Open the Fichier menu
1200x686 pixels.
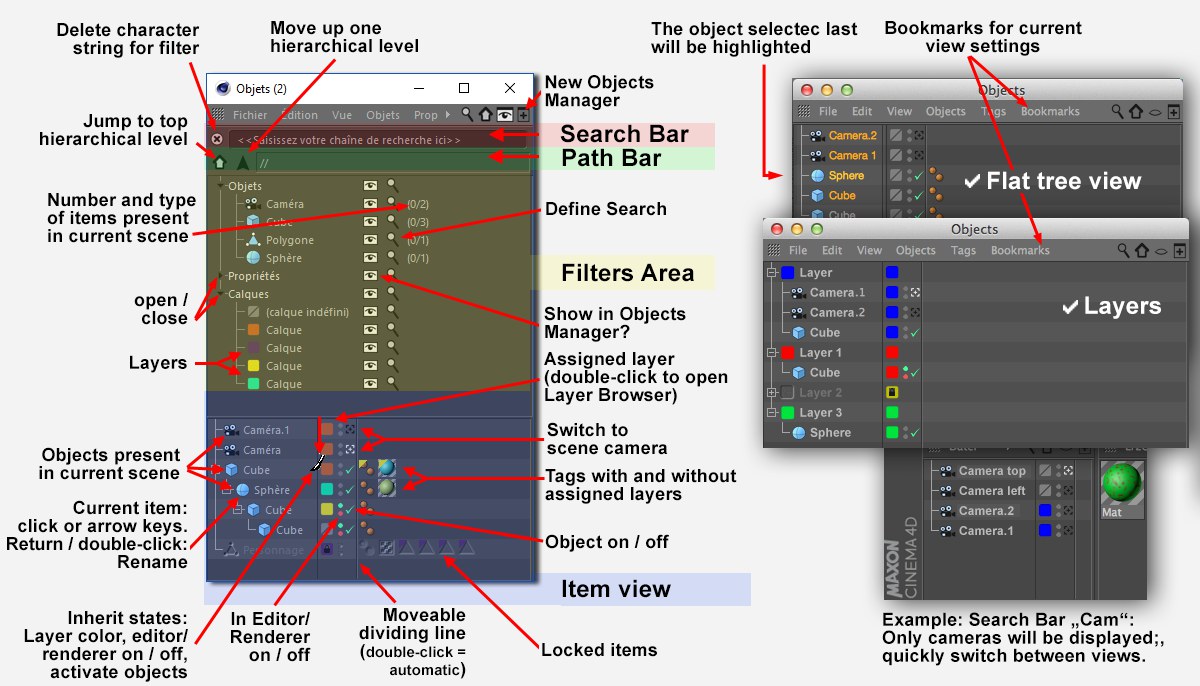point(250,115)
